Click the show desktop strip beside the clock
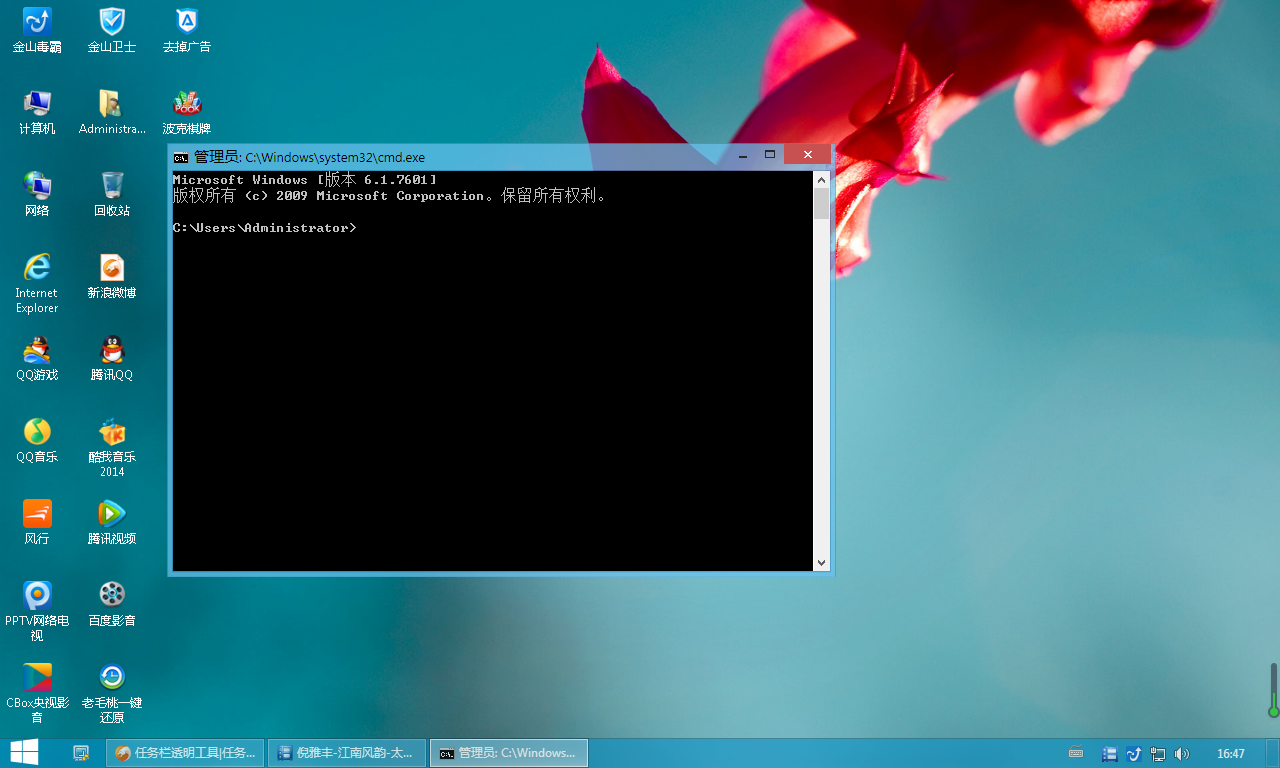Image resolution: width=1280 pixels, height=768 pixels. [1274, 753]
